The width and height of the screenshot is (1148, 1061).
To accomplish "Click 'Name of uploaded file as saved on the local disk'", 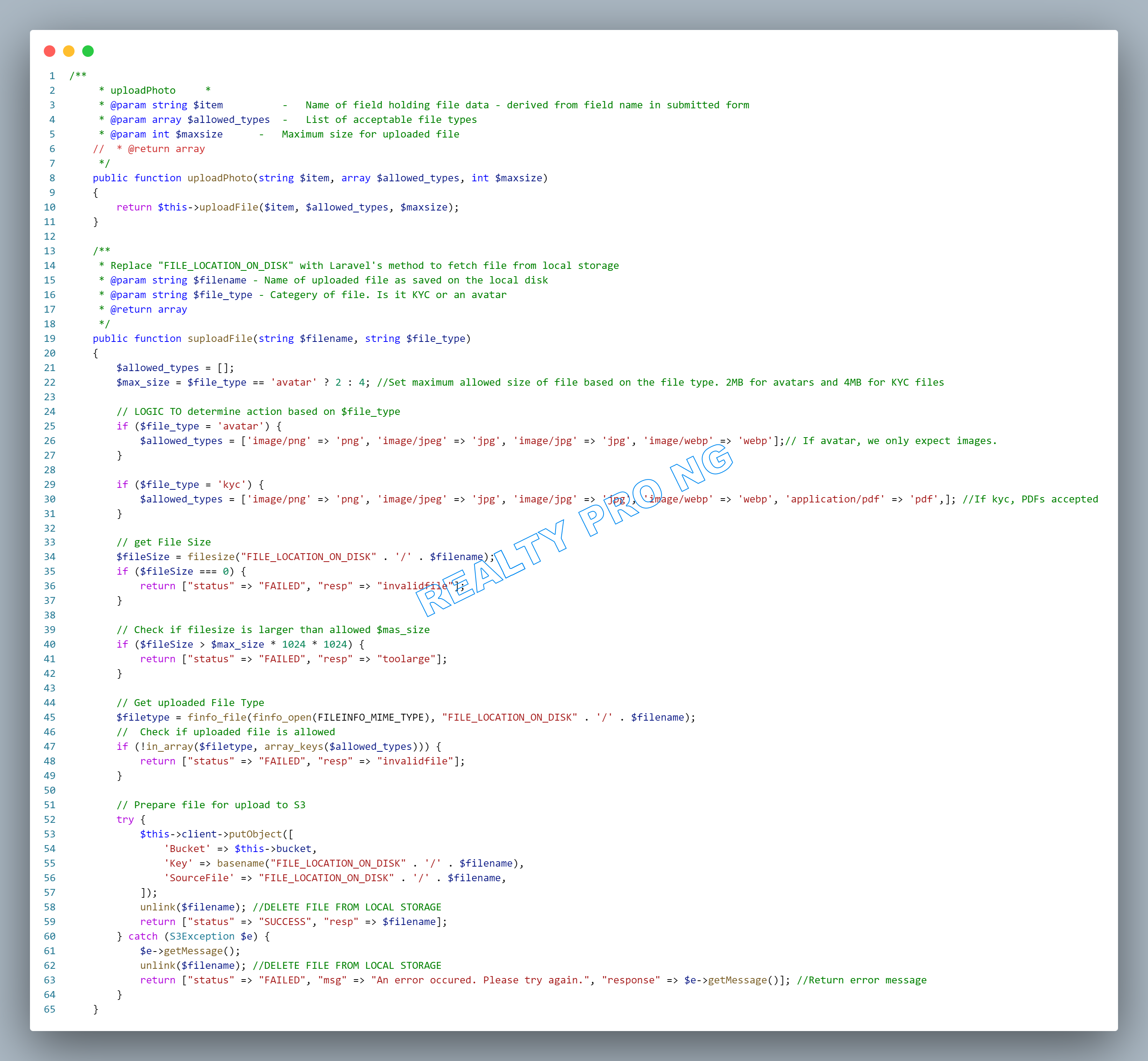I will [406, 280].
